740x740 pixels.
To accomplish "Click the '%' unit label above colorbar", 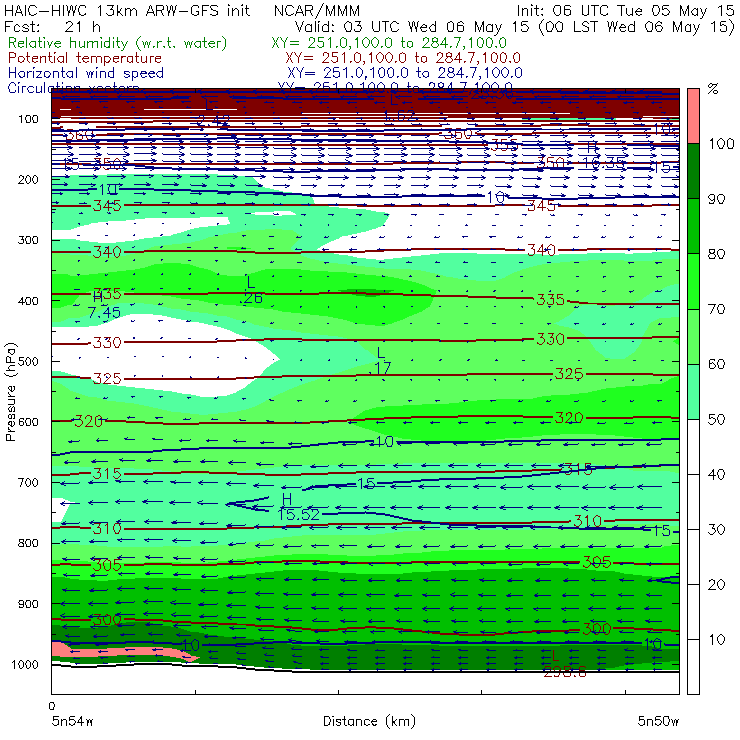I will [713, 89].
